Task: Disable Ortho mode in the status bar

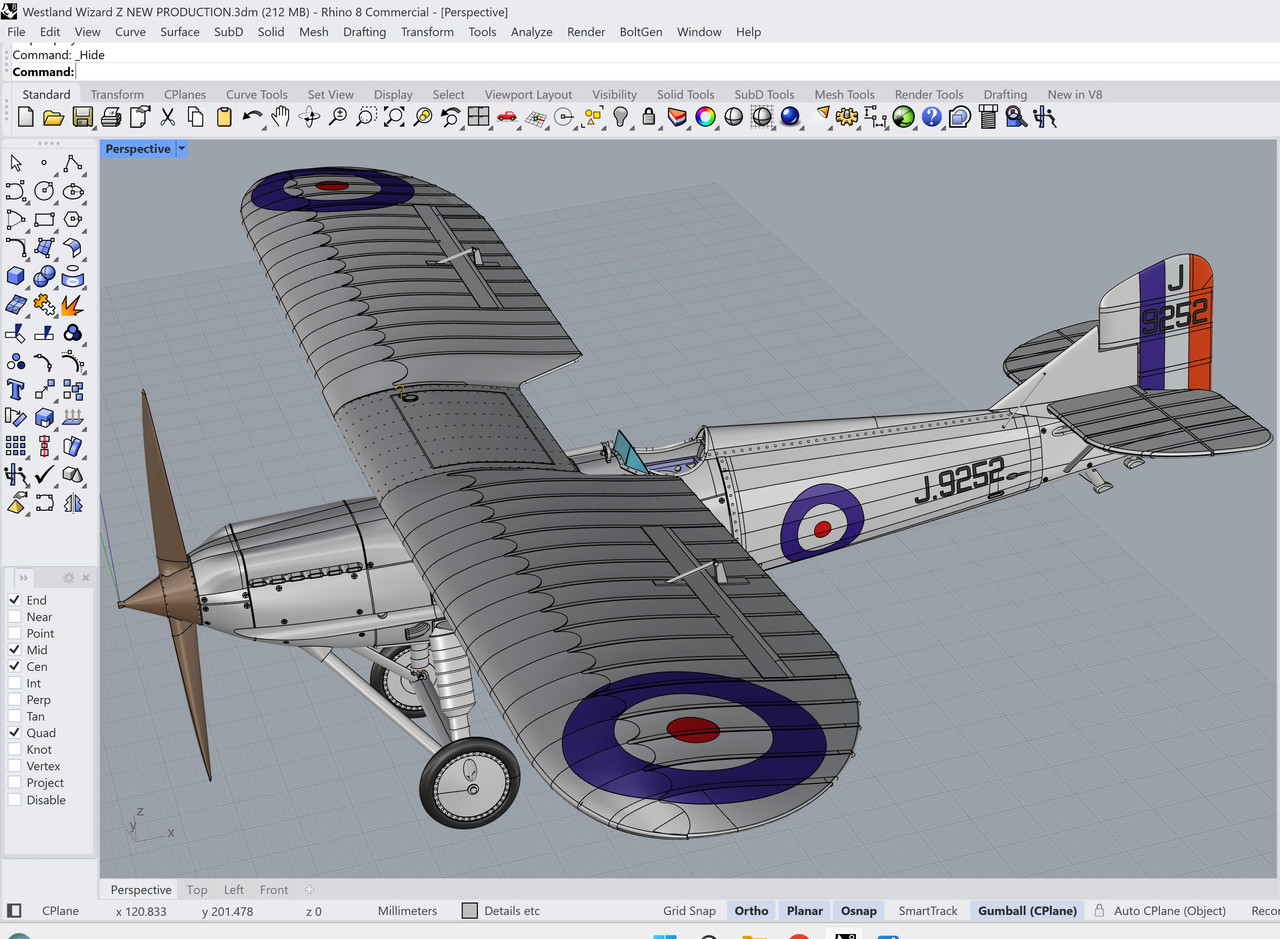Action: (x=751, y=911)
